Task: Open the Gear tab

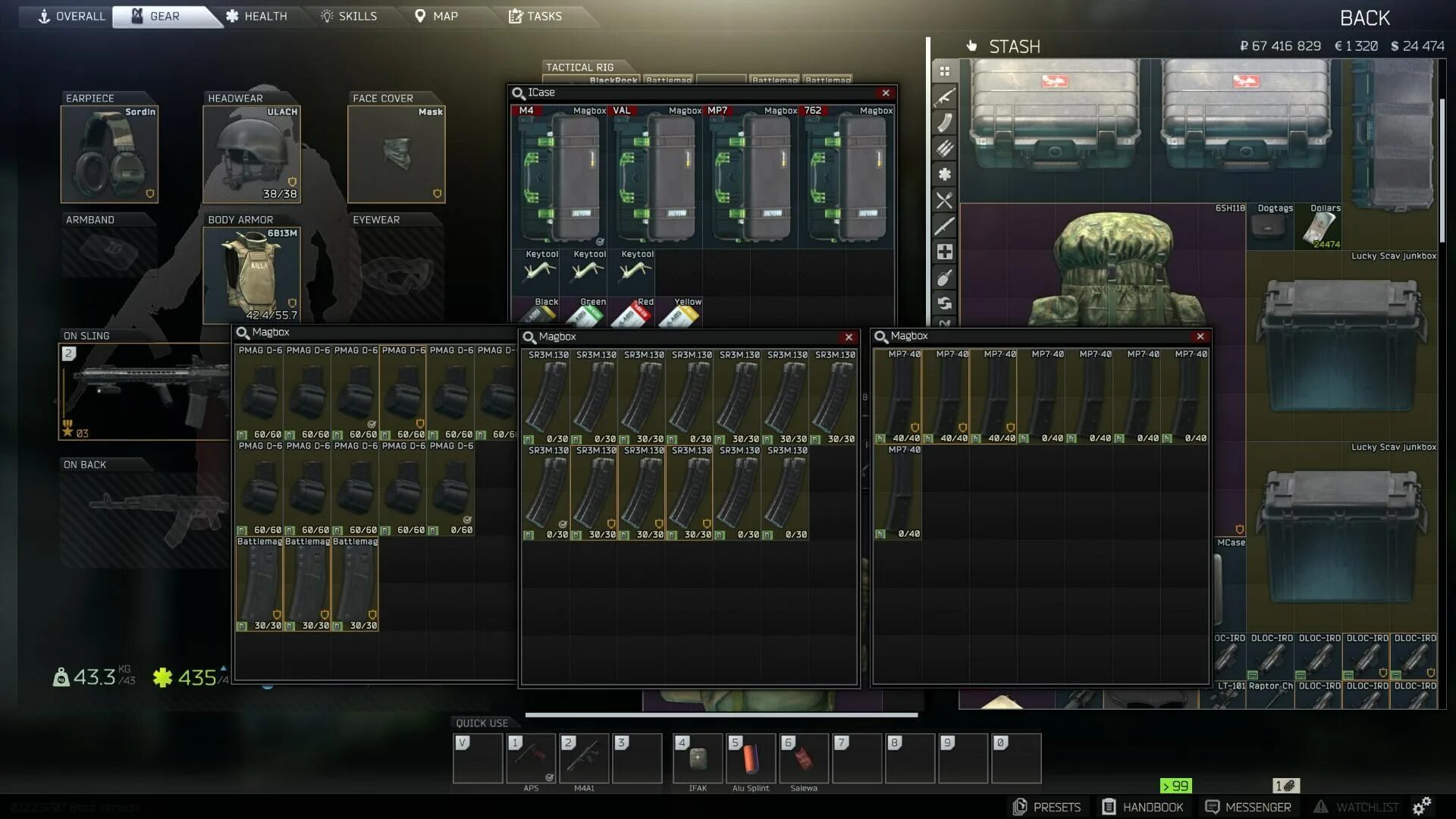Action: tap(162, 16)
